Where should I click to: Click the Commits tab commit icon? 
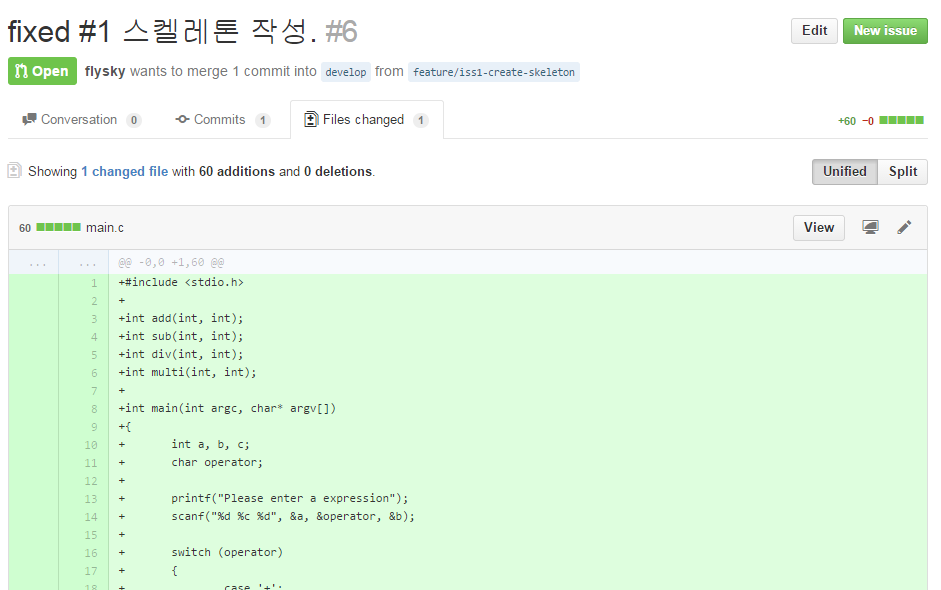point(182,119)
